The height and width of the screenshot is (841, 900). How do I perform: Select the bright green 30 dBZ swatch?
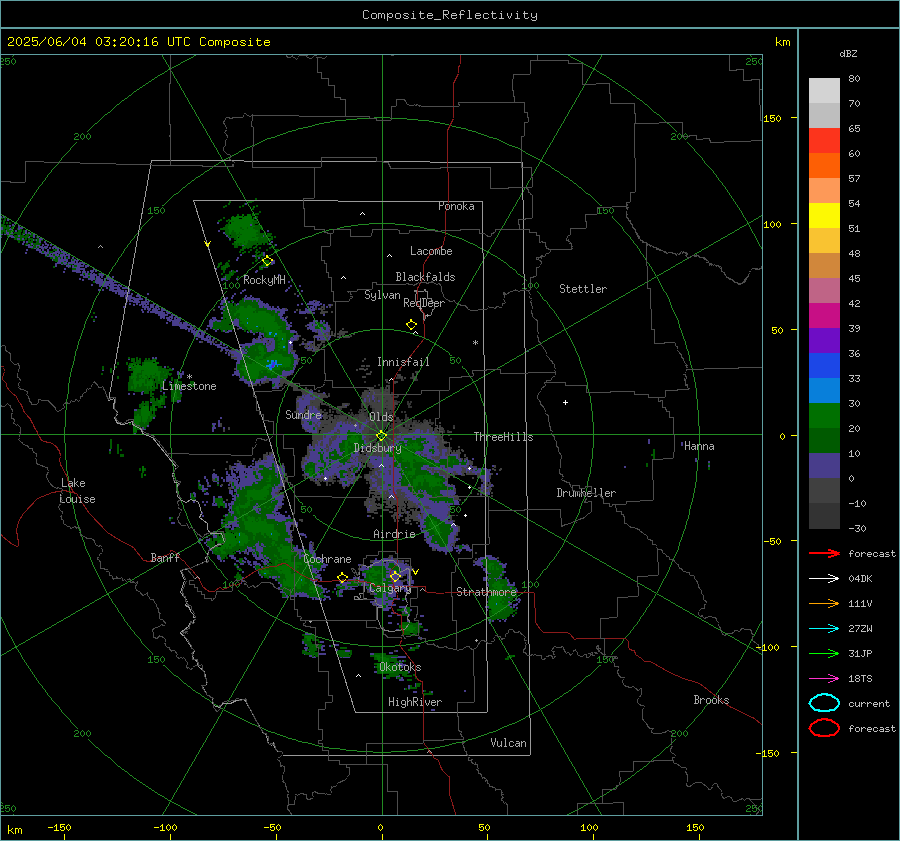[824, 416]
